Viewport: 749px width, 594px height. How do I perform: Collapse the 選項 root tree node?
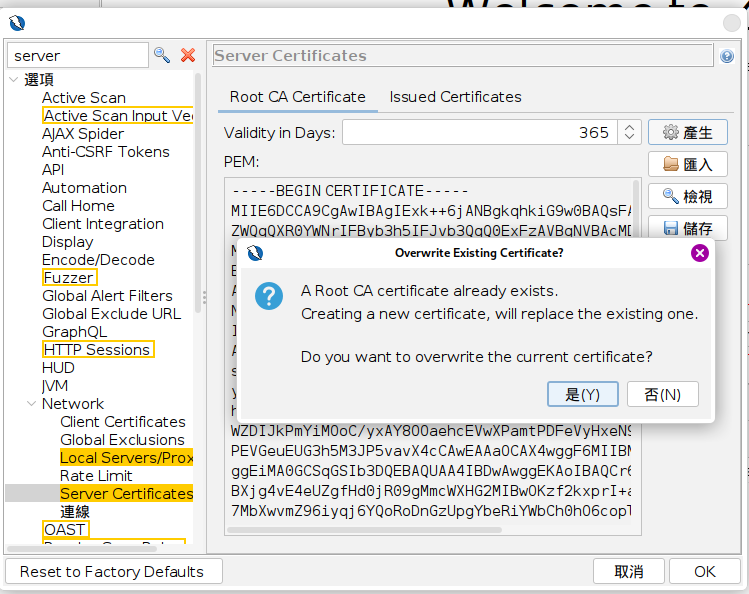[x=14, y=79]
